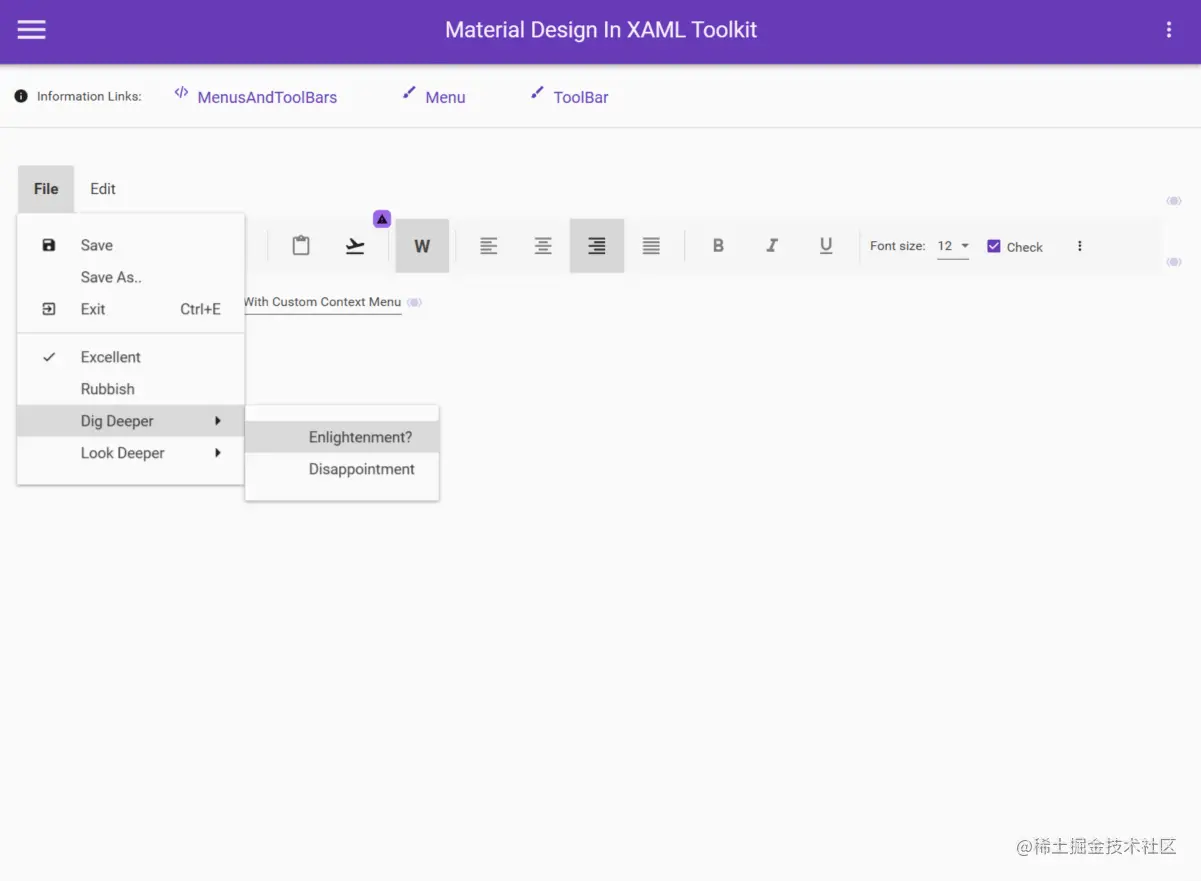Uncheck the Check checkbox
Screen dimensions: 1201x881
point(994,246)
